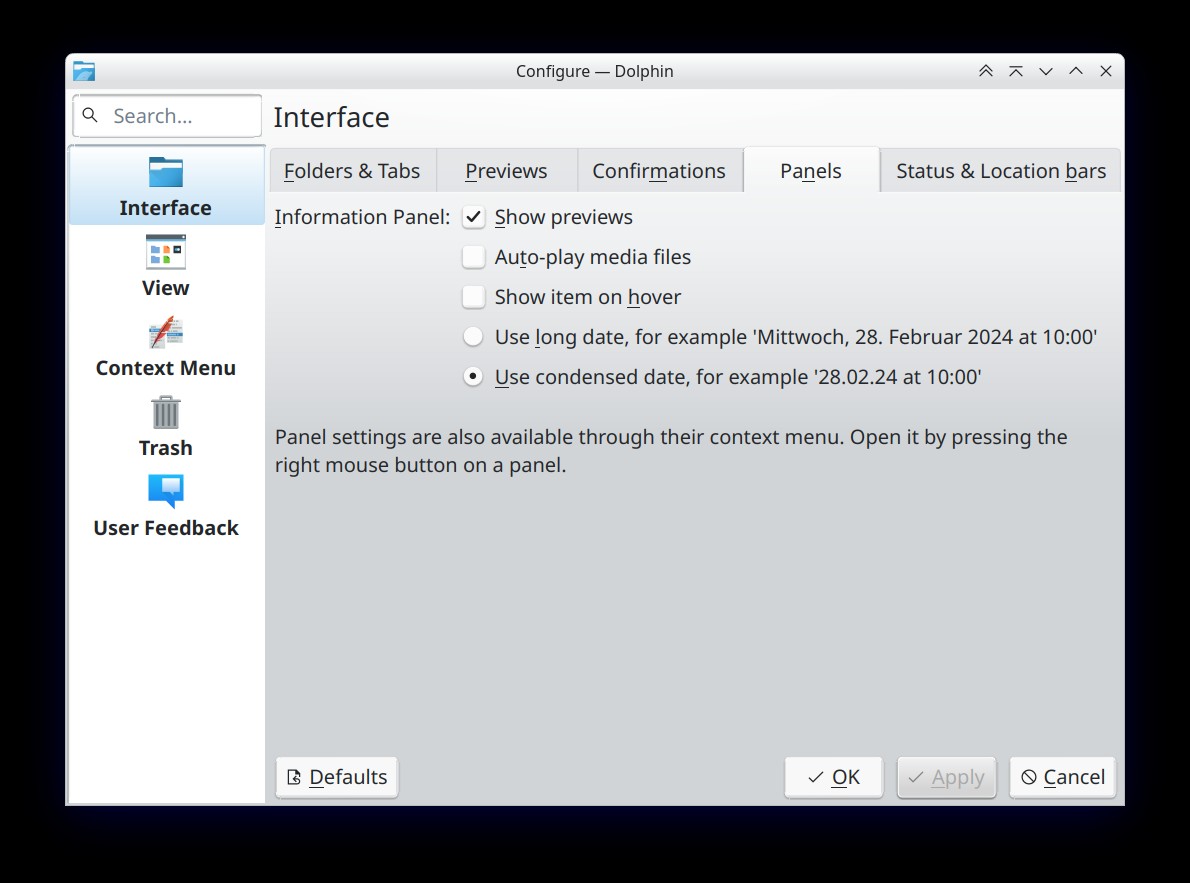Select the Context Menu category icon
This screenshot has width=1190, height=883.
165,333
